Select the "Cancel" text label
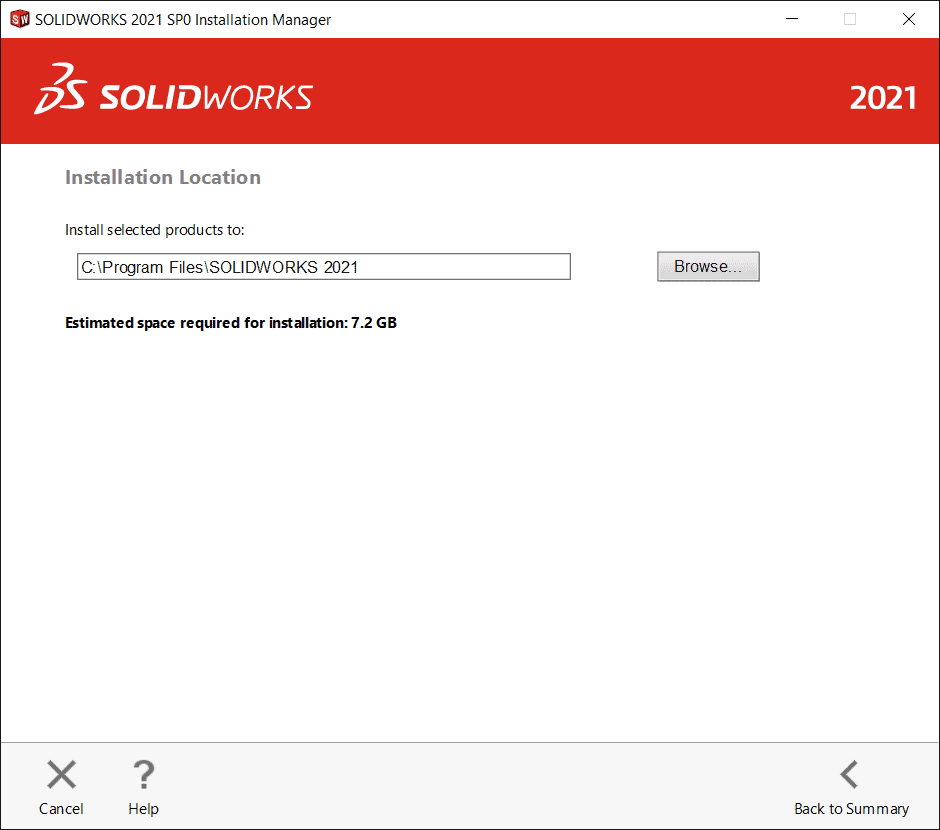Image resolution: width=940 pixels, height=830 pixels. tap(61, 809)
